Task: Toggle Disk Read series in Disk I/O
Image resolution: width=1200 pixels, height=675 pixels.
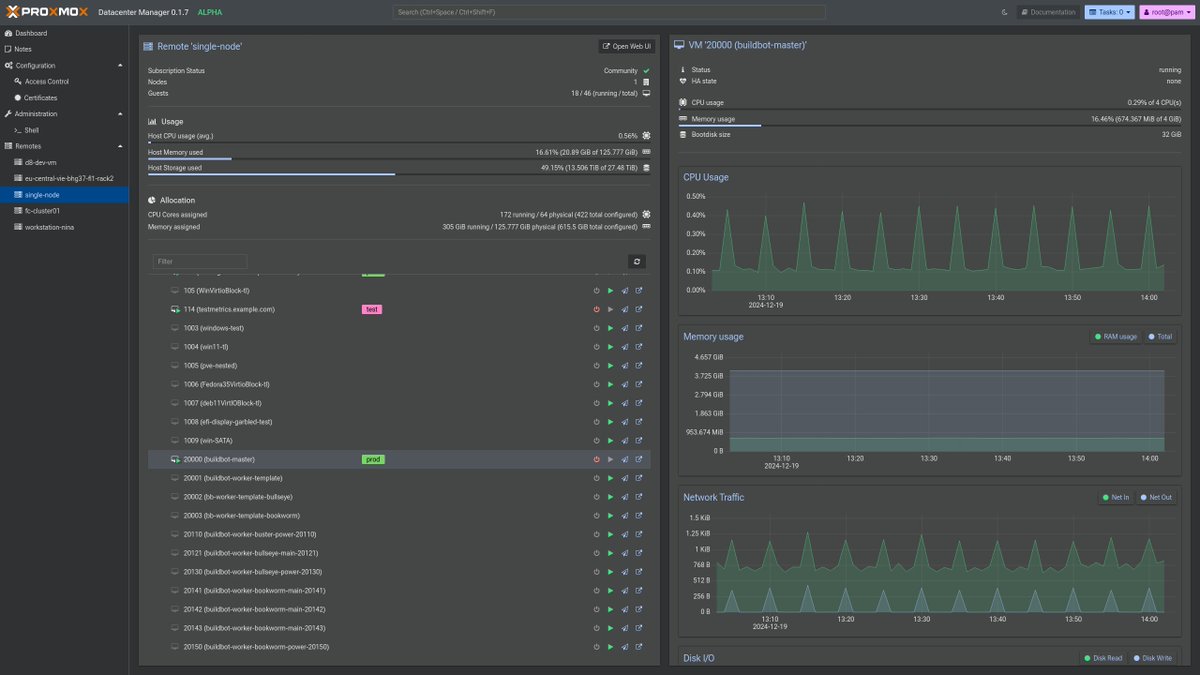Action: pyautogui.click(x=1104, y=658)
